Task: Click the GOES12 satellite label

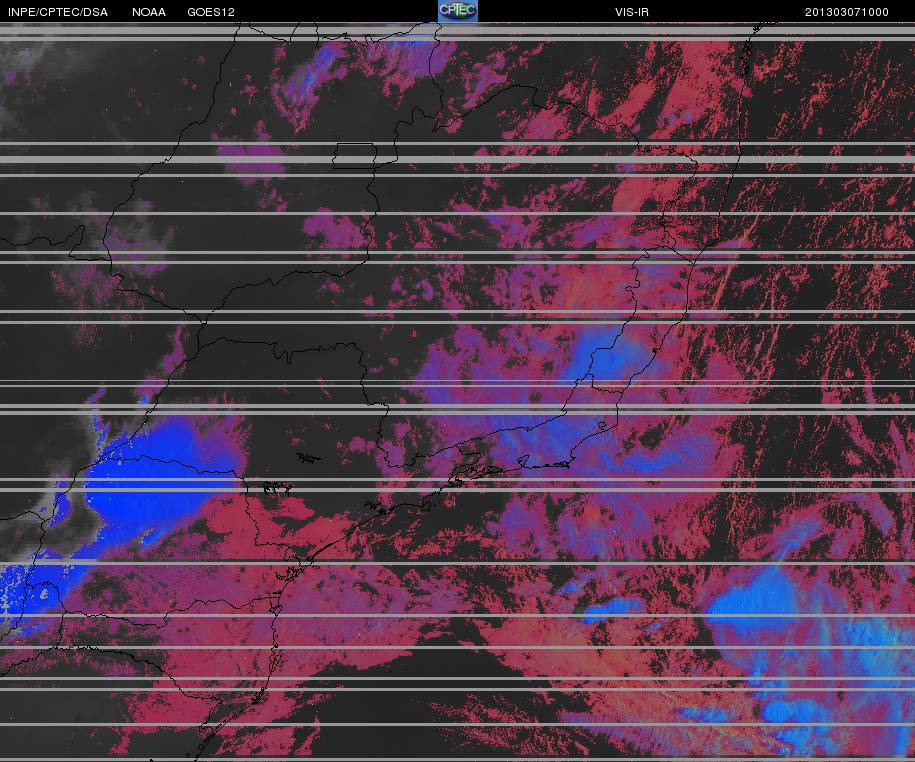Action: click(x=211, y=12)
